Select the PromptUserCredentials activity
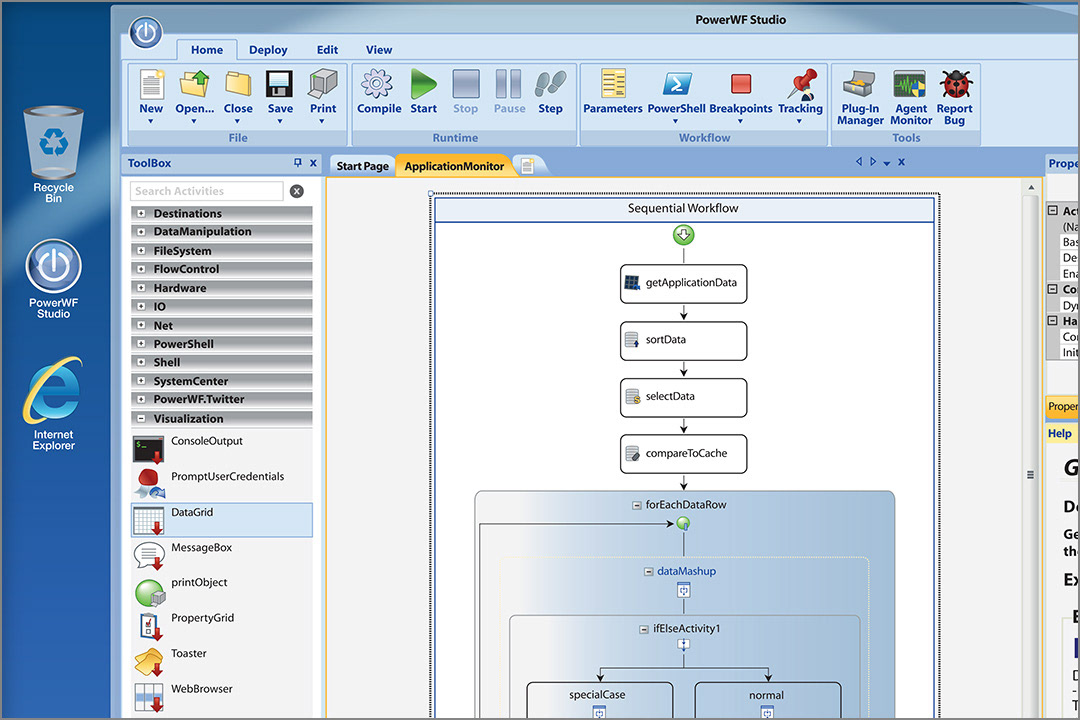Screen dimensions: 1080x720 pyautogui.click(x=221, y=484)
